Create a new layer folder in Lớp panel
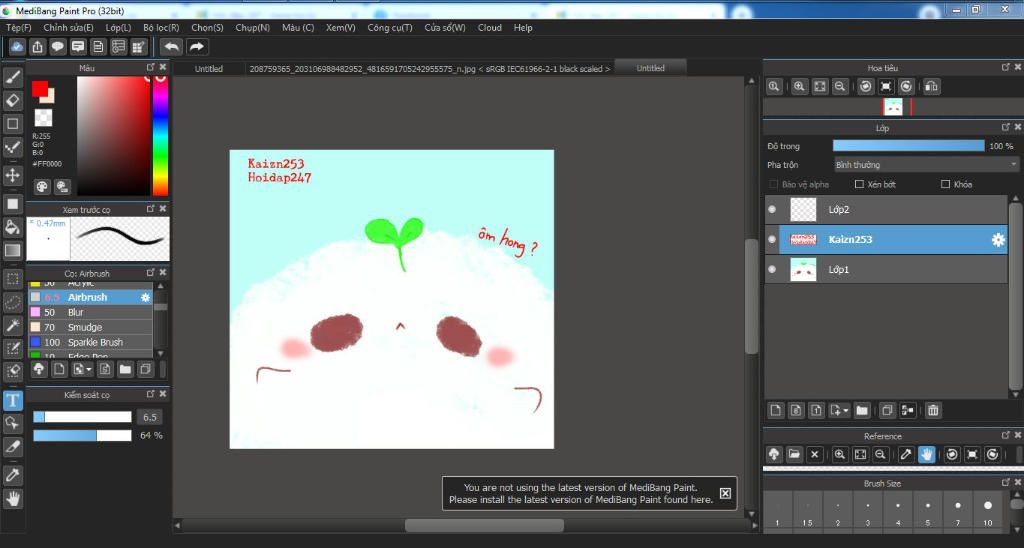This screenshot has height=548, width=1024. pyautogui.click(x=862, y=410)
